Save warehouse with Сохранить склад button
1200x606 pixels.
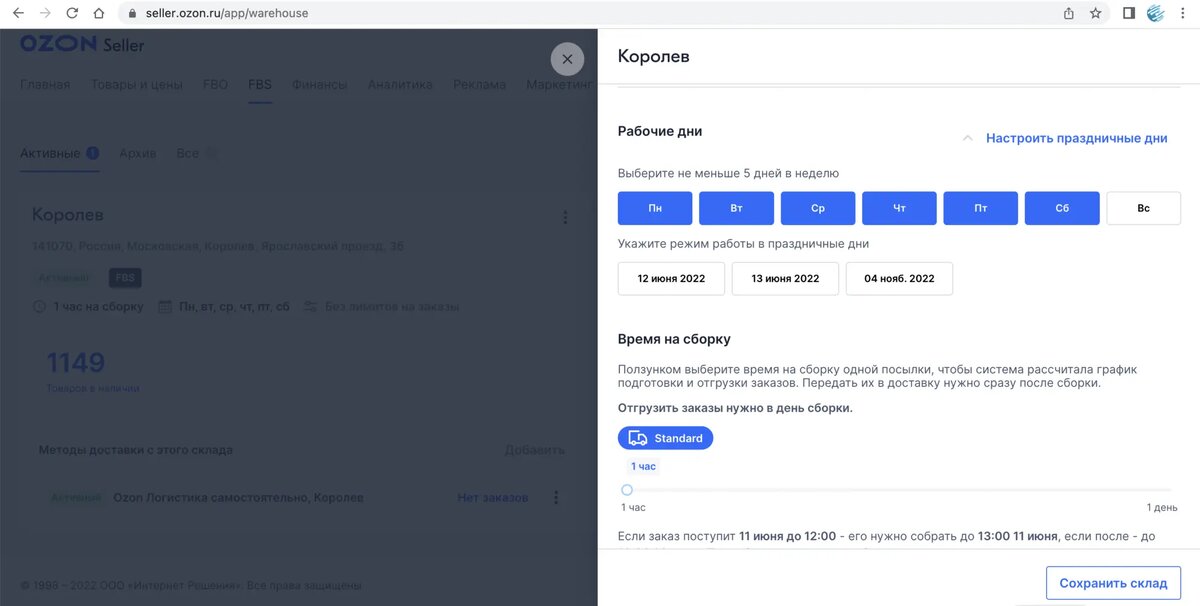tap(1113, 583)
